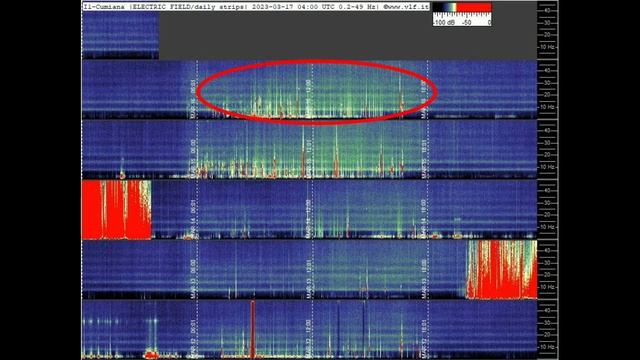Click the 10 Hz axis label of topmost strip
Image resolution: width=640 pixels, height=360 pixels.
click(547, 47)
